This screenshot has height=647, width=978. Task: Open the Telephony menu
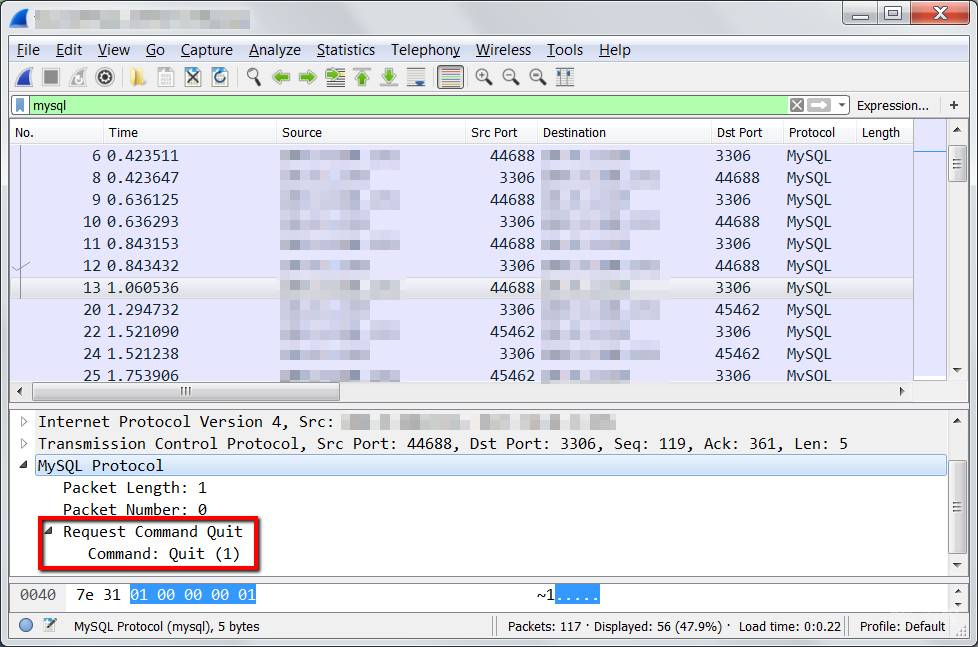pyautogui.click(x=425, y=50)
